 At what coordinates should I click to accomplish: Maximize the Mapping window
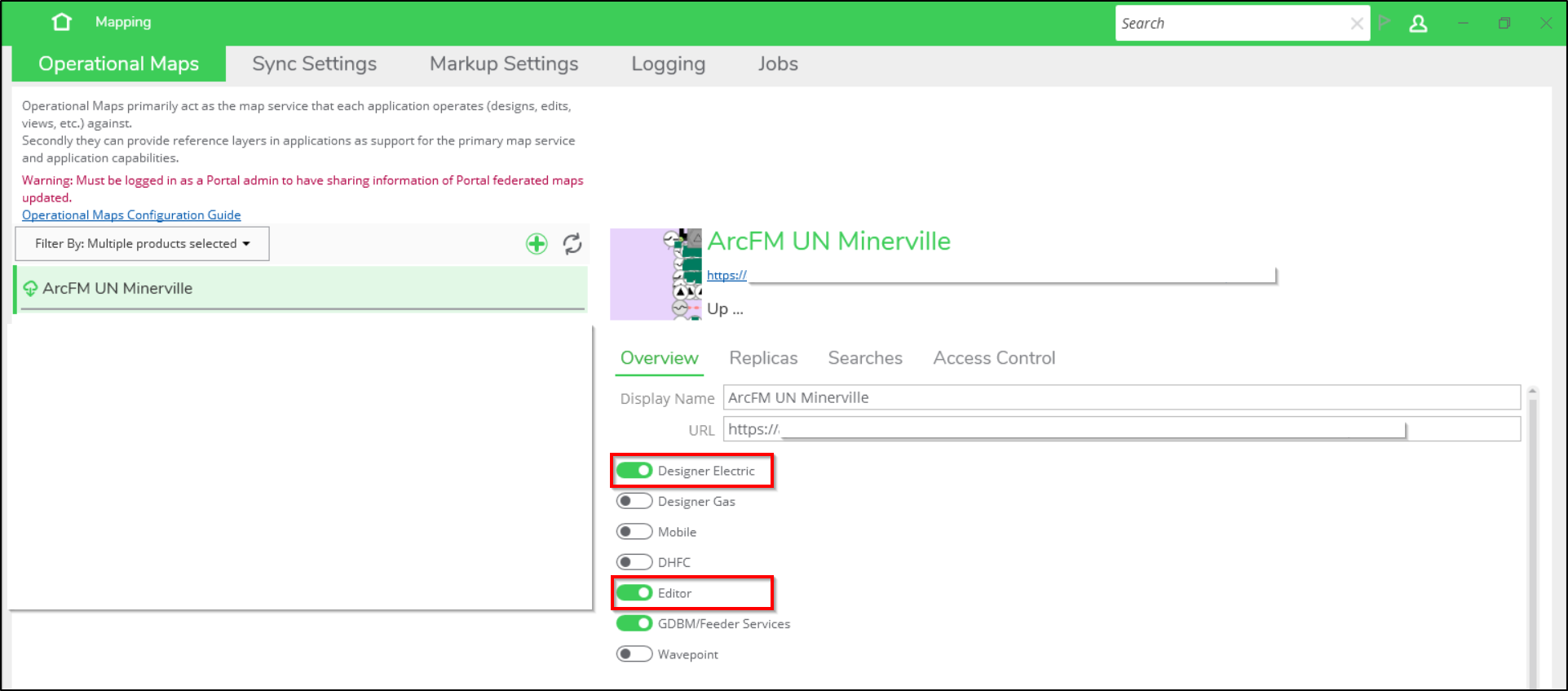tap(1504, 23)
